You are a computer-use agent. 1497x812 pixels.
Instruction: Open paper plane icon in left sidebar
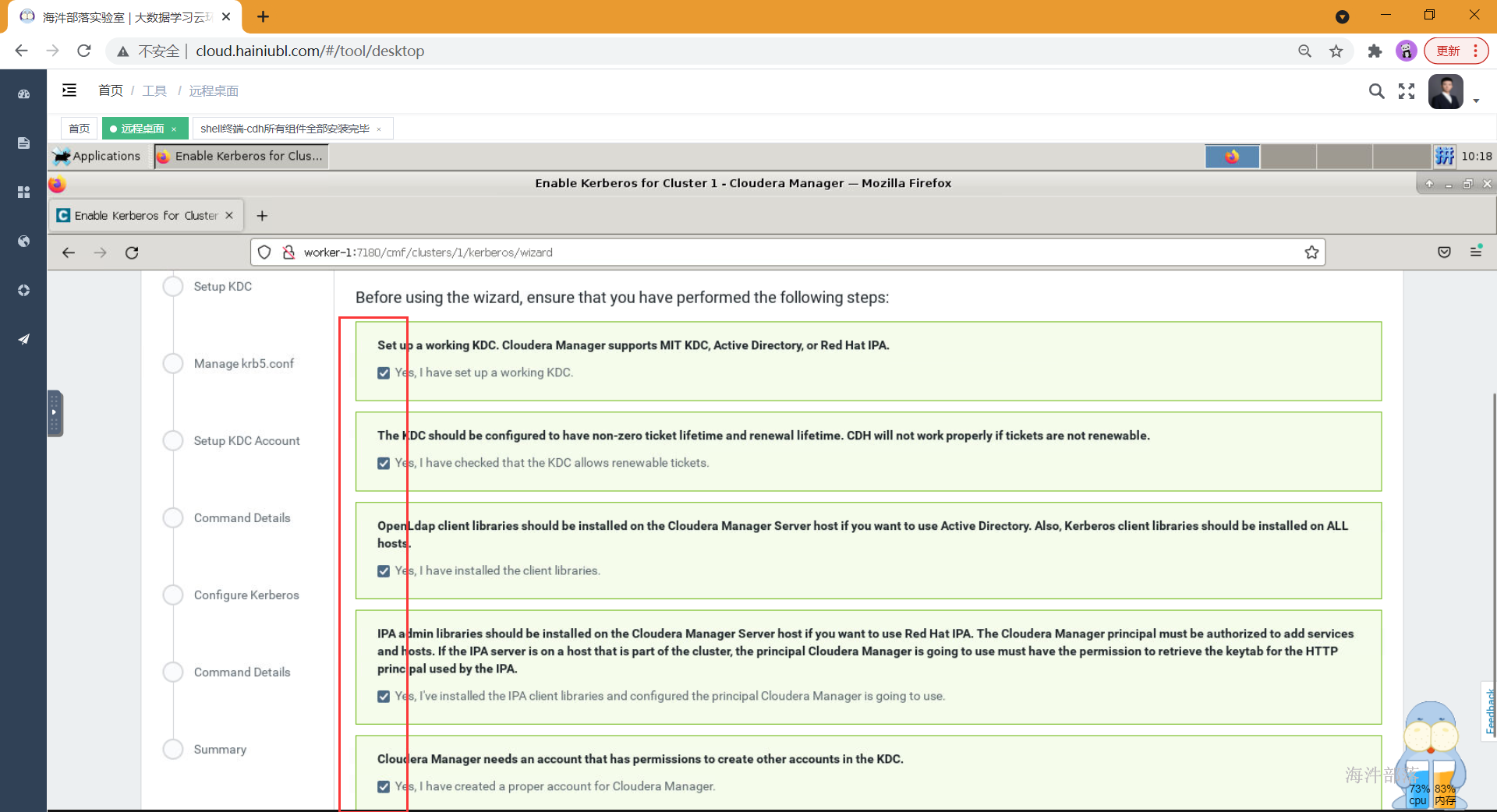tap(23, 339)
